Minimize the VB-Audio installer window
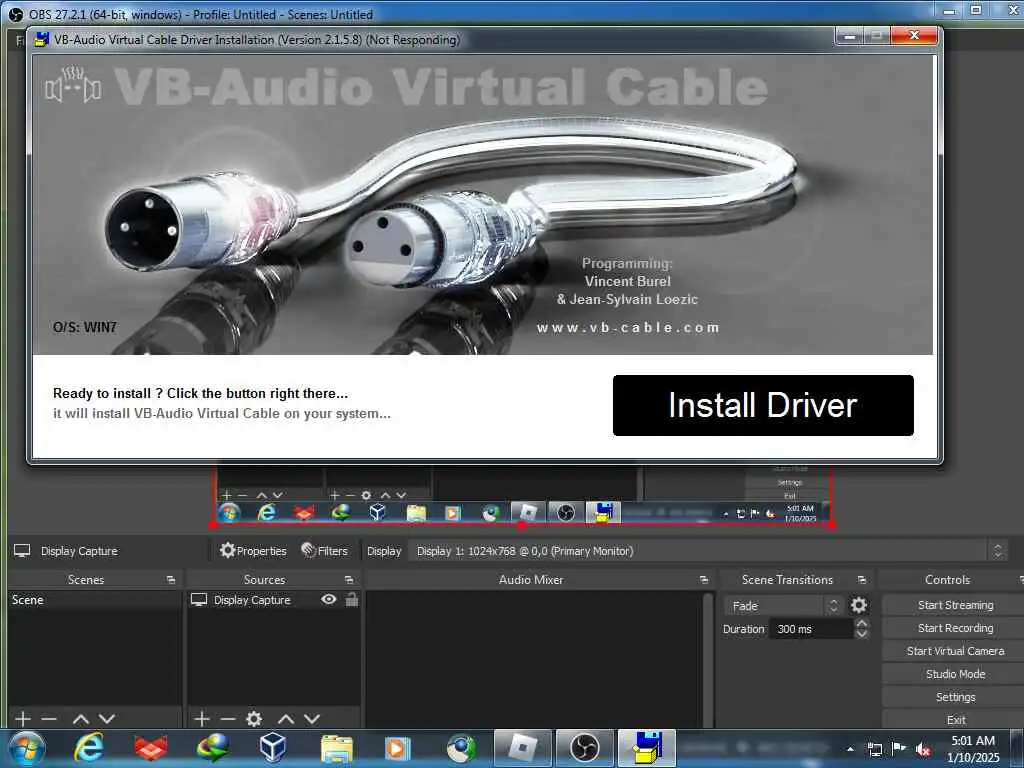The height and width of the screenshot is (768, 1024). coord(850,36)
